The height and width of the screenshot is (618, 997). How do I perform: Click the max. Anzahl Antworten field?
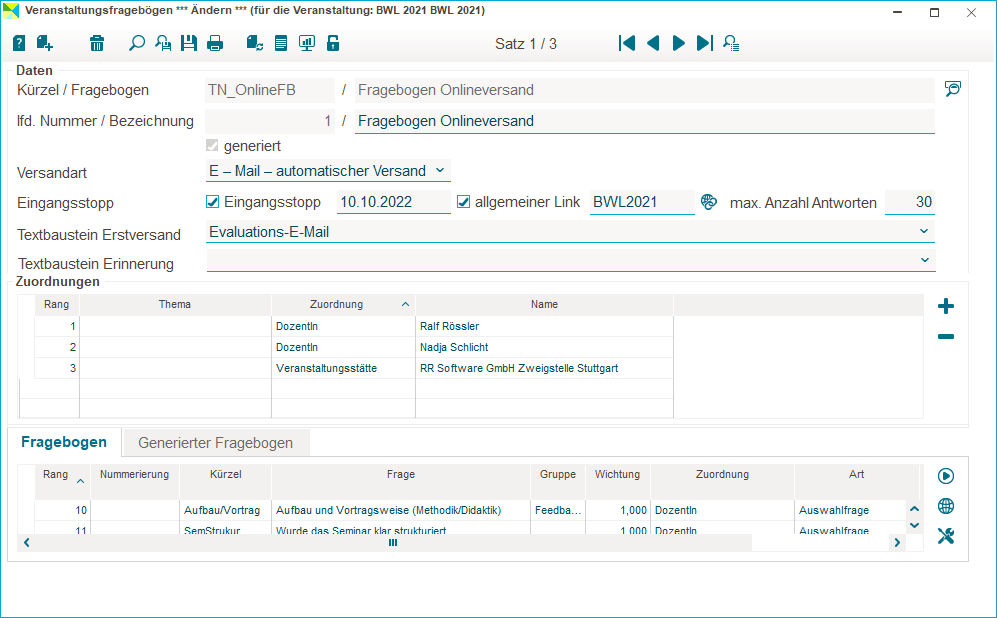(909, 202)
